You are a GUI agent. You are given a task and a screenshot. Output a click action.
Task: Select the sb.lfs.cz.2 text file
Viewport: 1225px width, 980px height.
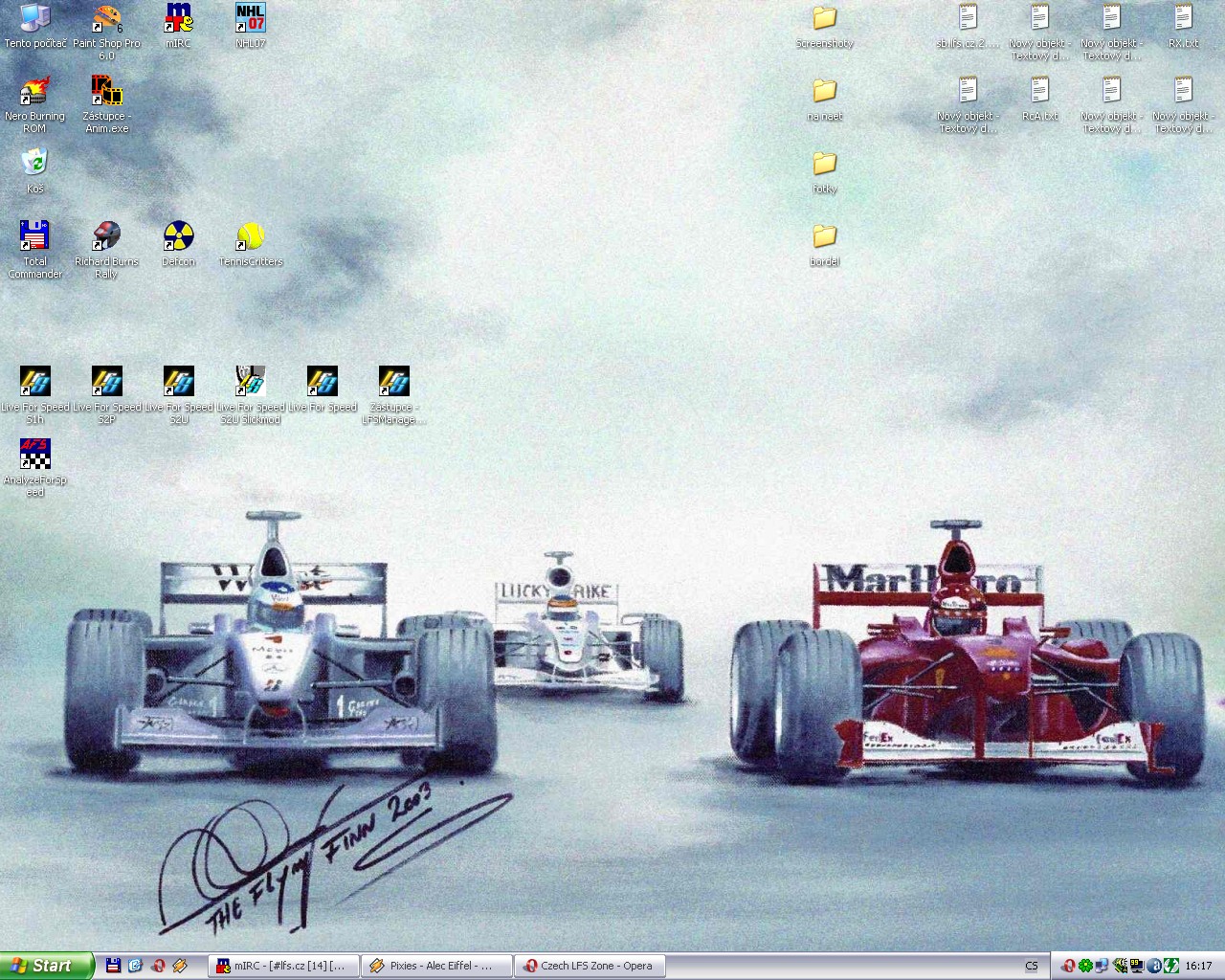coord(969,26)
